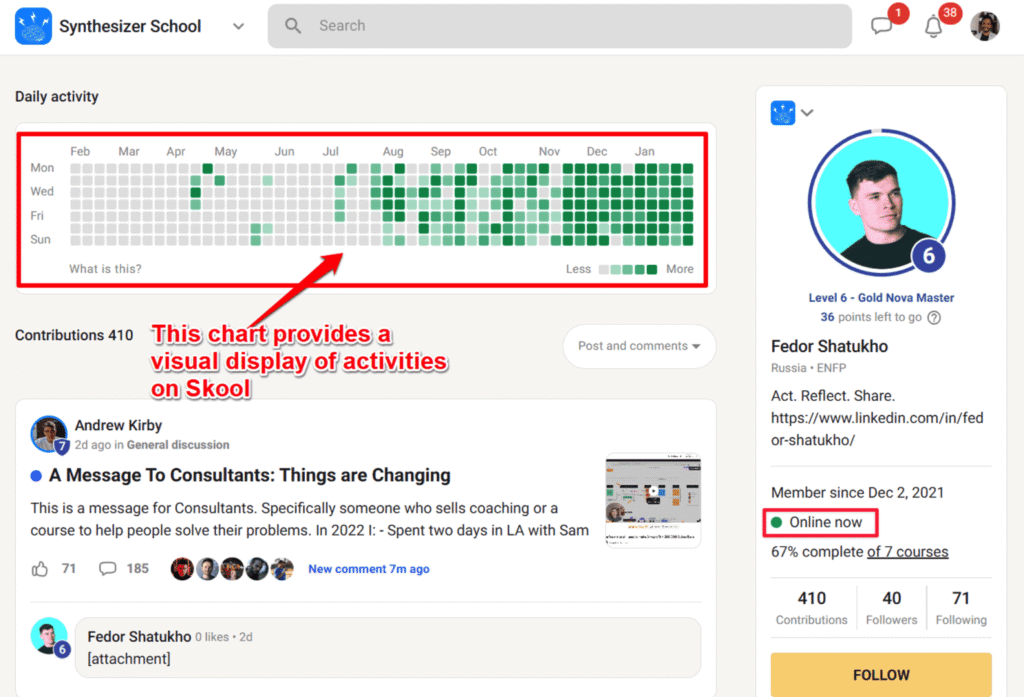This screenshot has width=1024, height=697.
Task: Open your profile avatar in header
Action: click(985, 26)
